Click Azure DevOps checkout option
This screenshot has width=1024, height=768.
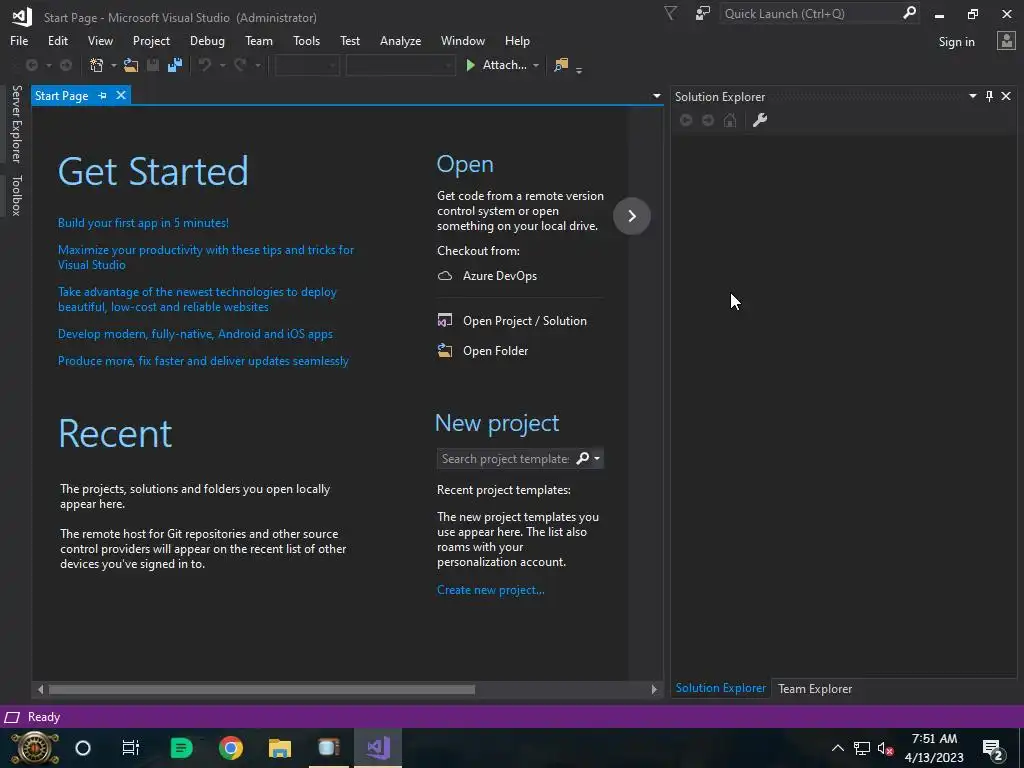click(500, 276)
